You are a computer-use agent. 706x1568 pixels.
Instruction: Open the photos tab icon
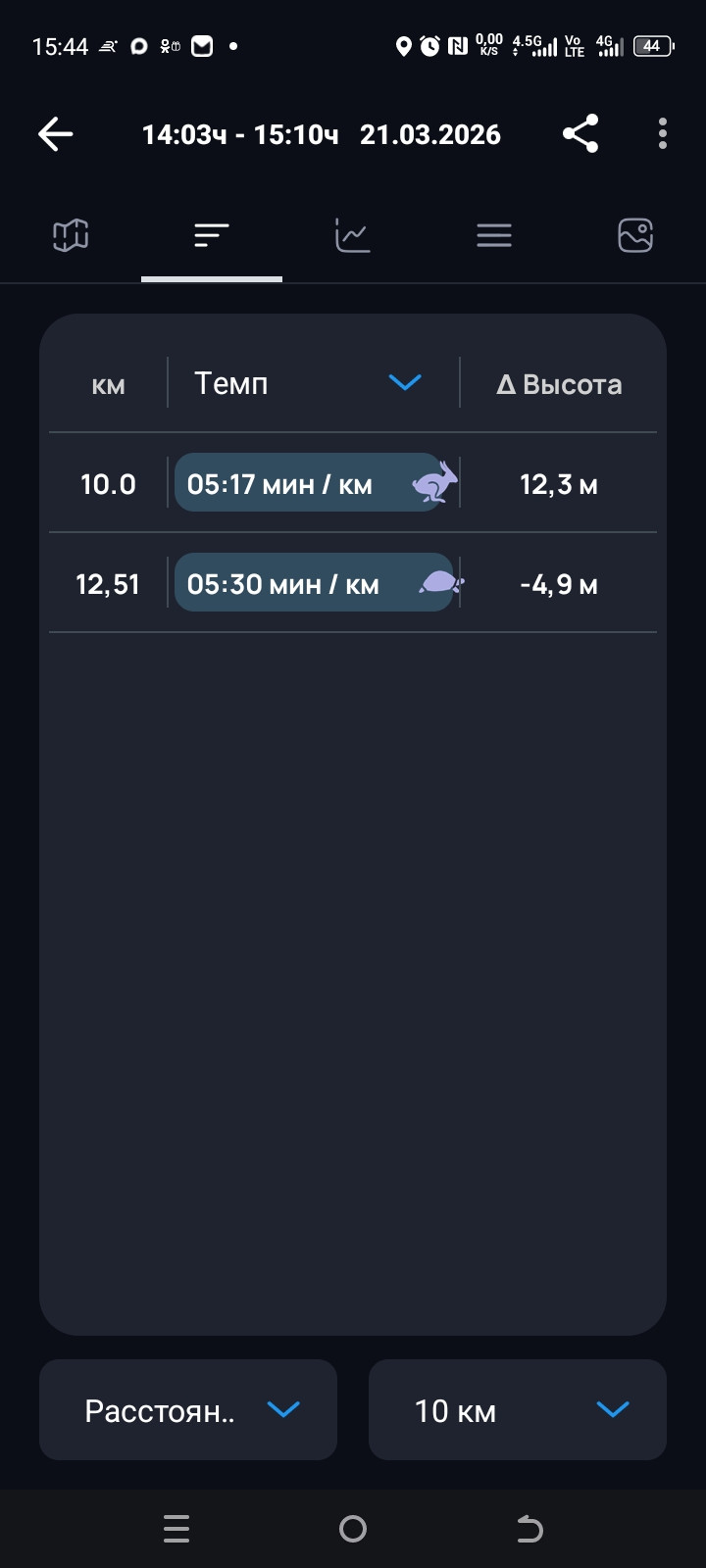[635, 235]
